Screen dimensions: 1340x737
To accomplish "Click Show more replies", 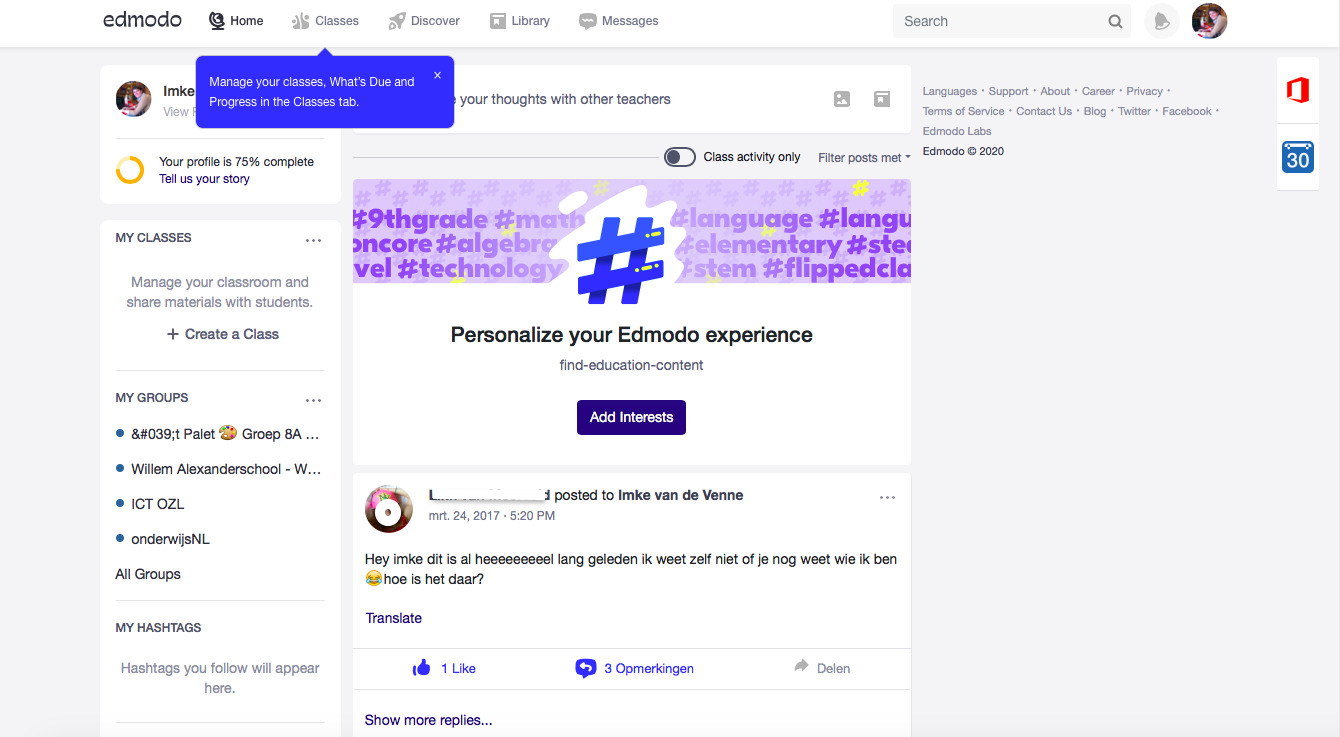I will coord(429,720).
